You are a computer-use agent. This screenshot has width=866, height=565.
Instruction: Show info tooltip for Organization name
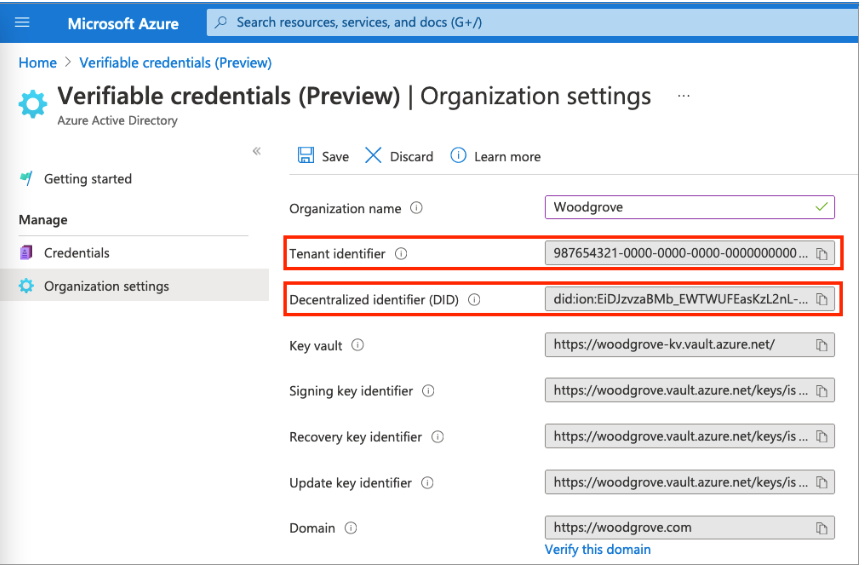tap(416, 209)
